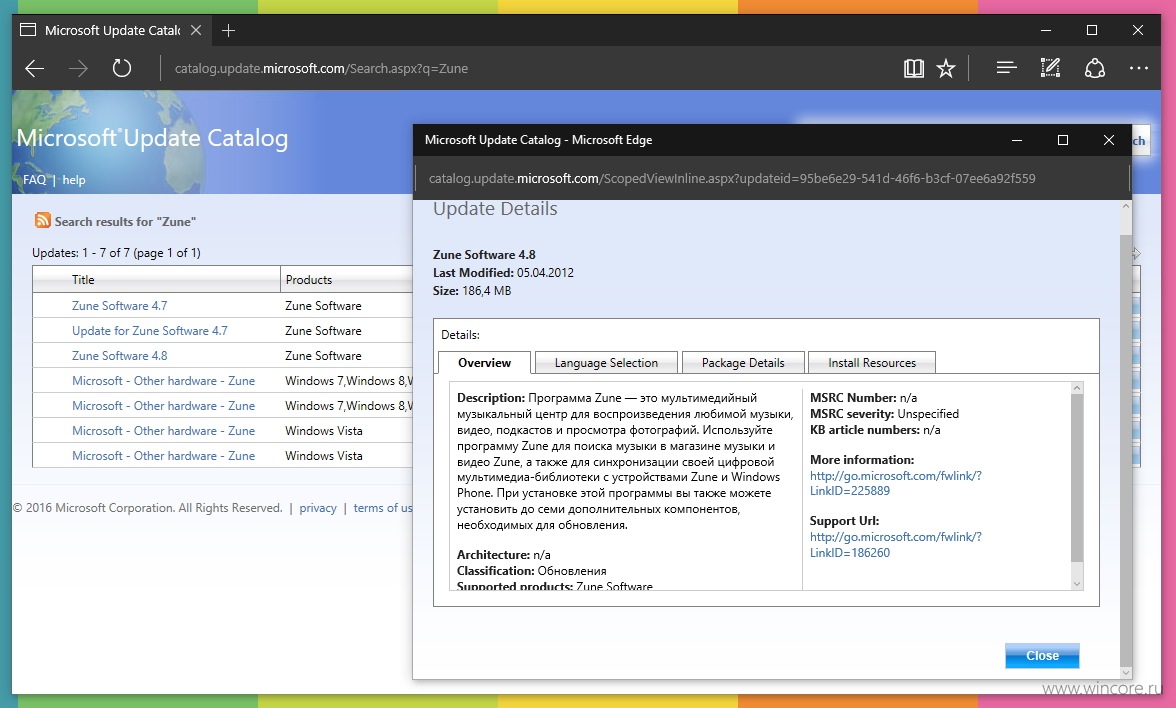Screen dimensions: 1176x708
Task: Open the FAQ link
Action: click(34, 179)
